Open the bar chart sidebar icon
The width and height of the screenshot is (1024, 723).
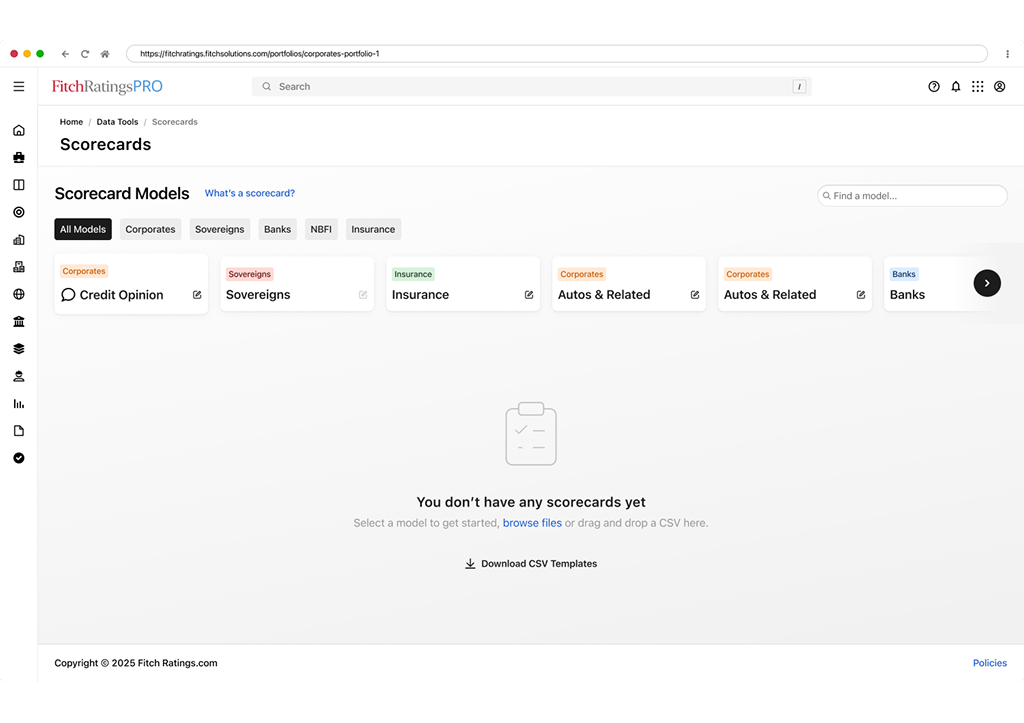coord(18,404)
